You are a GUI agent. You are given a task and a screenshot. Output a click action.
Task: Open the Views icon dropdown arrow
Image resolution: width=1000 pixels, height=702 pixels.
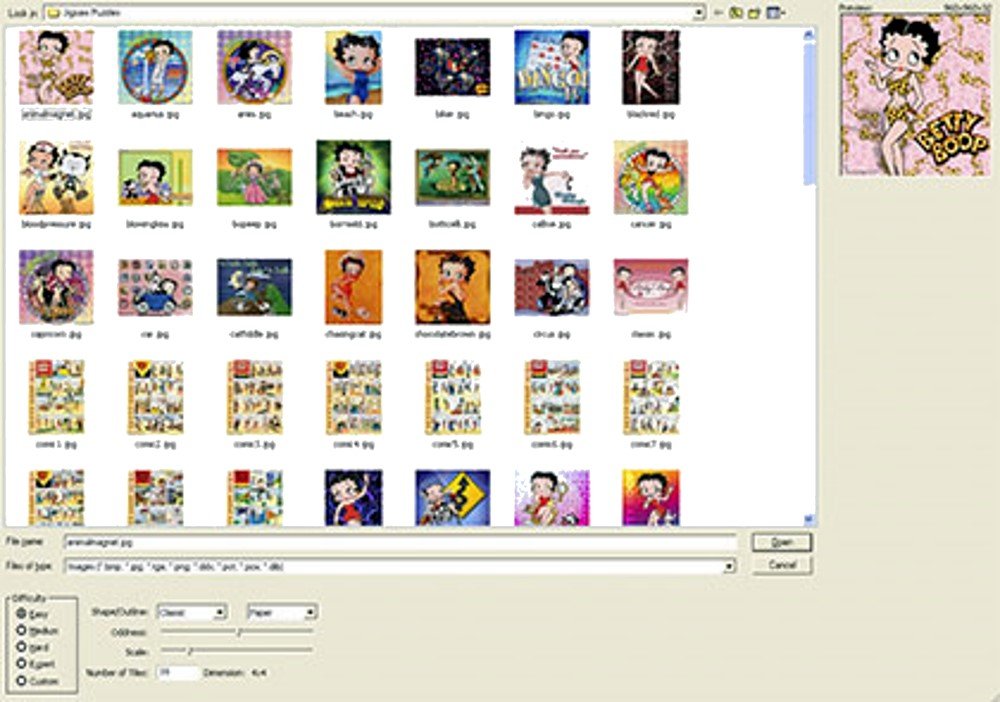pos(785,13)
